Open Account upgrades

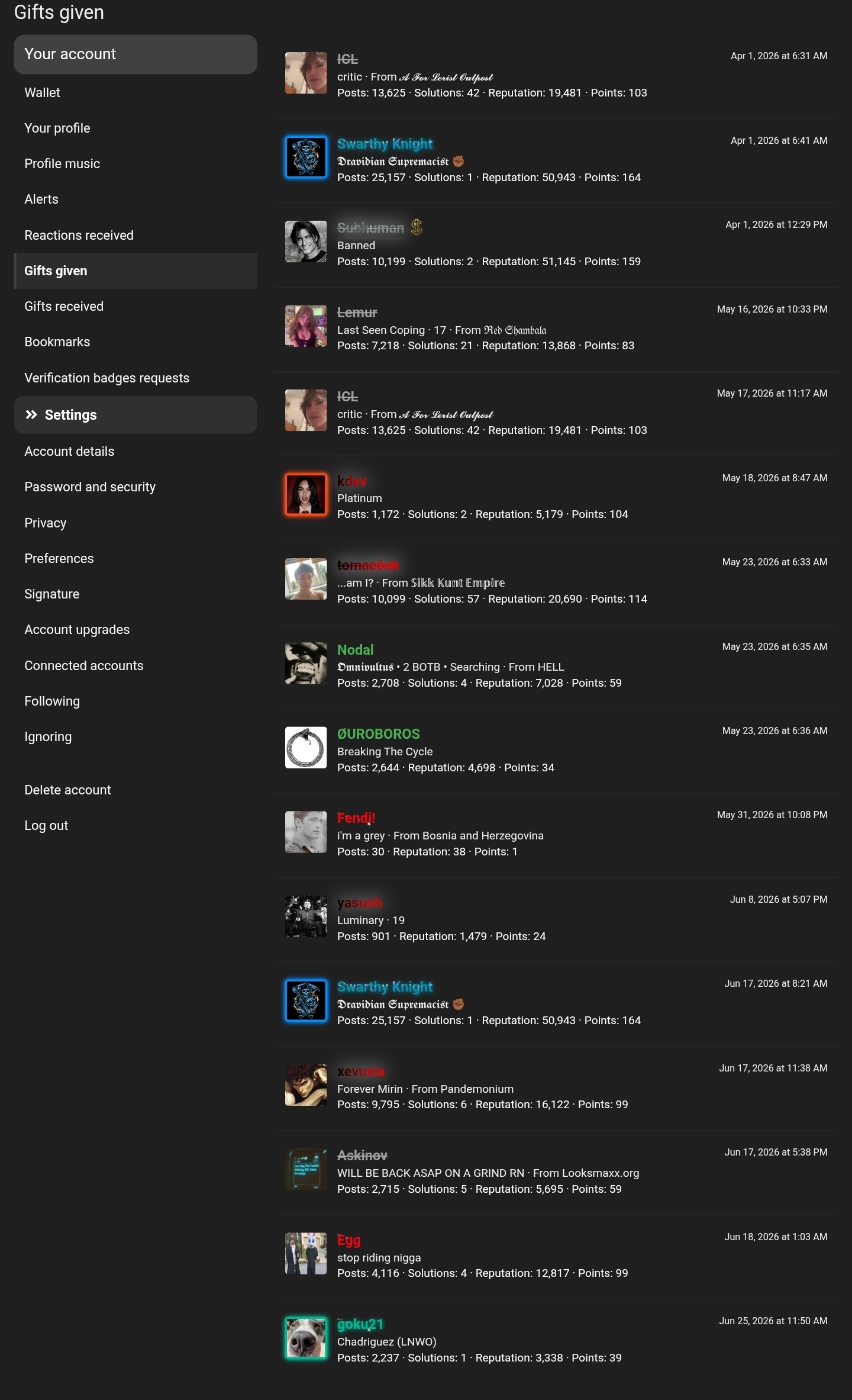tap(135, 630)
